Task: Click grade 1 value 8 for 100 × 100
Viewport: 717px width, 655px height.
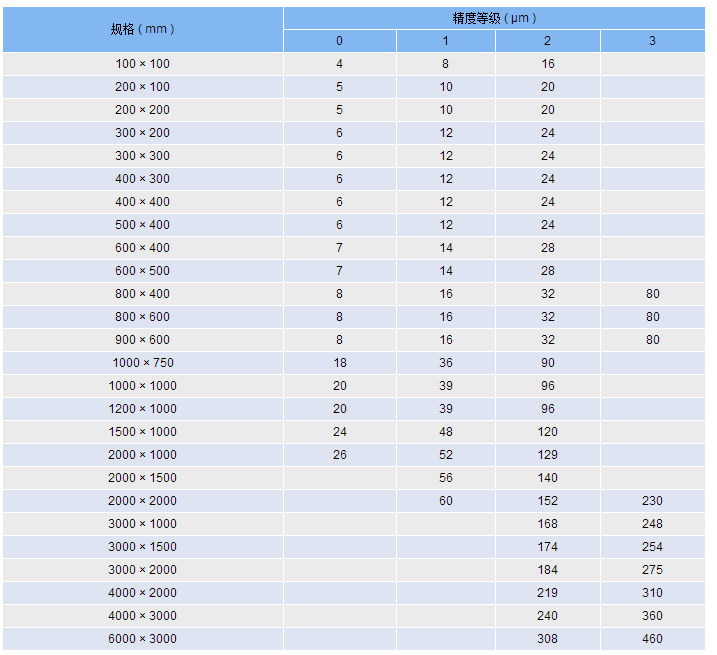Action: pyautogui.click(x=446, y=64)
